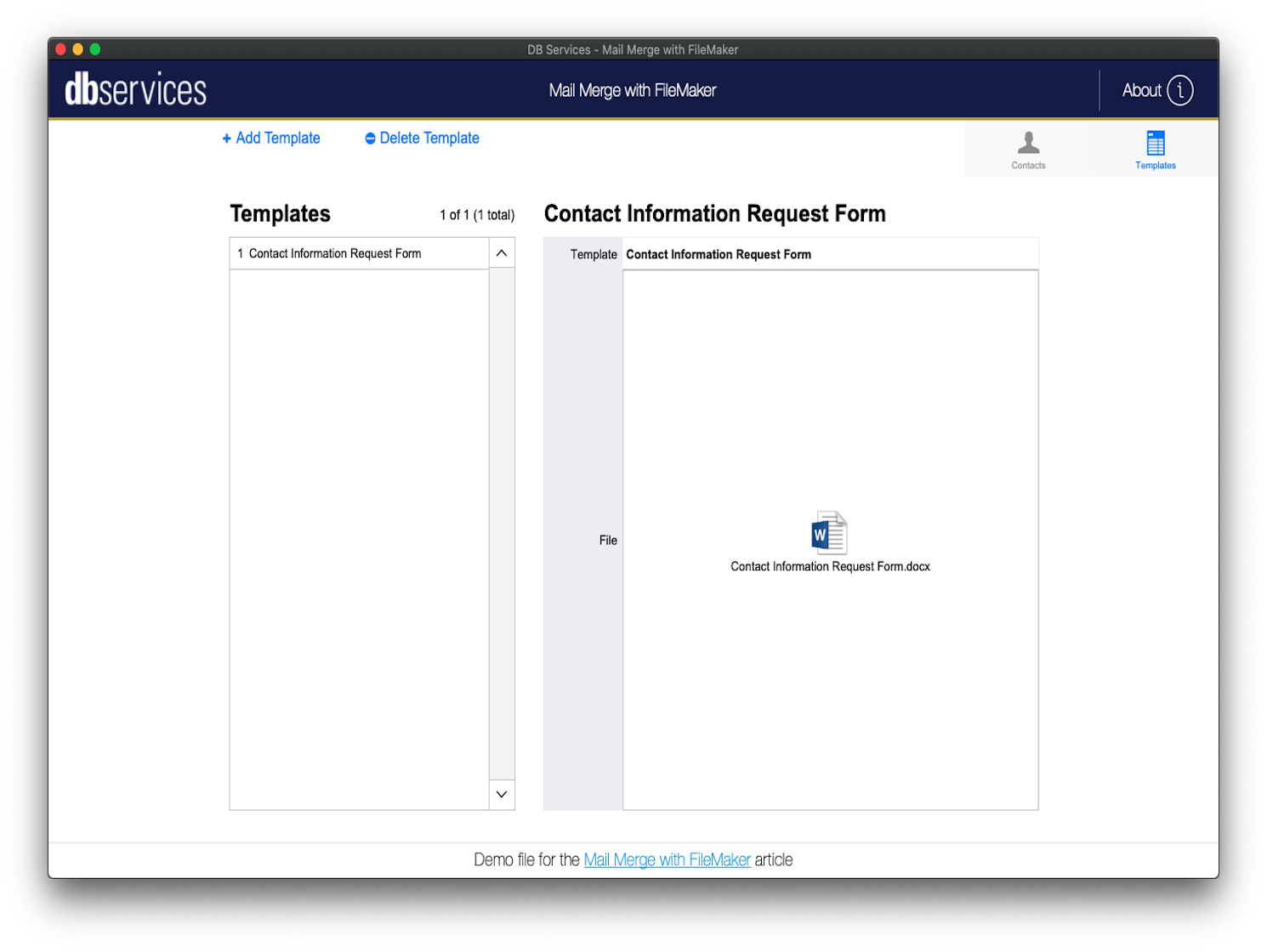
Task: Open the Contacts tab
Action: coord(1028,150)
